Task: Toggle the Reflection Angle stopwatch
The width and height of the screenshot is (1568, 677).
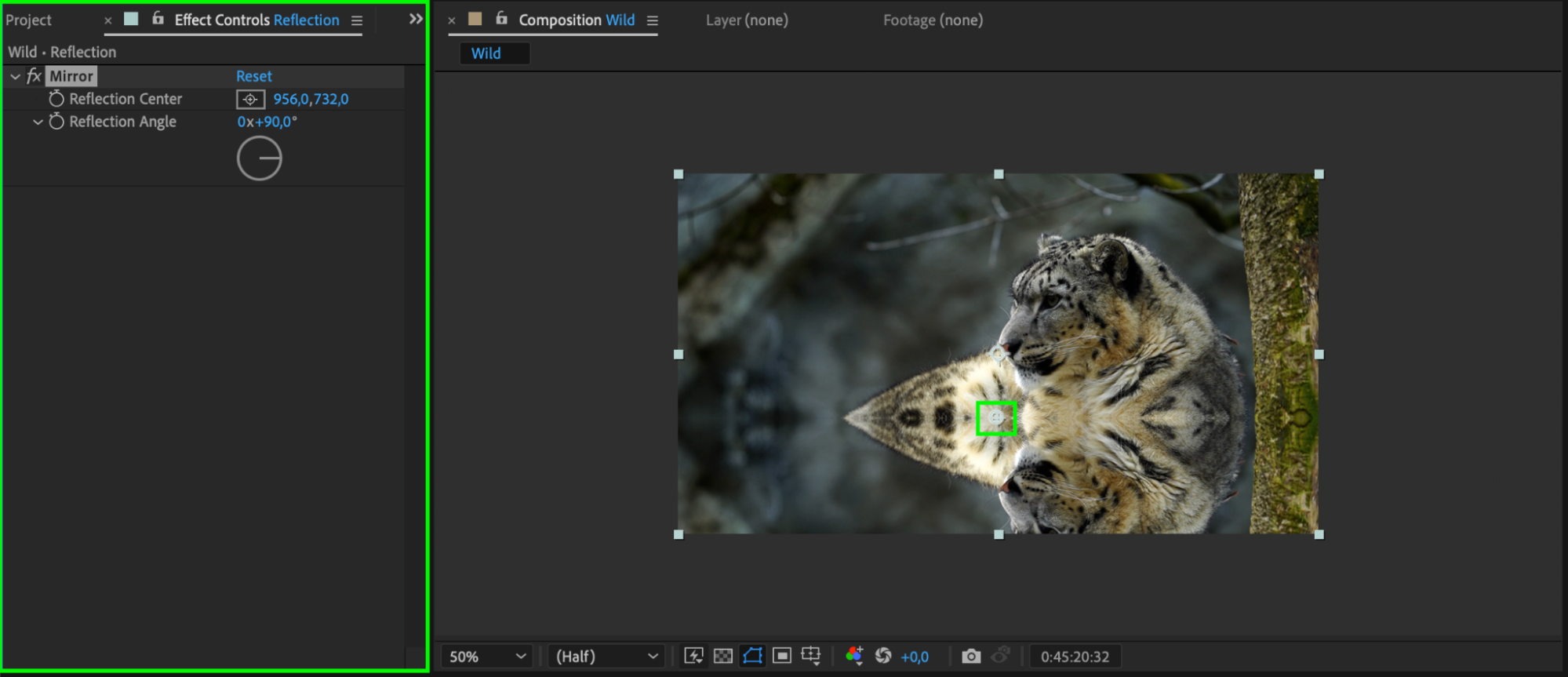Action: [56, 122]
